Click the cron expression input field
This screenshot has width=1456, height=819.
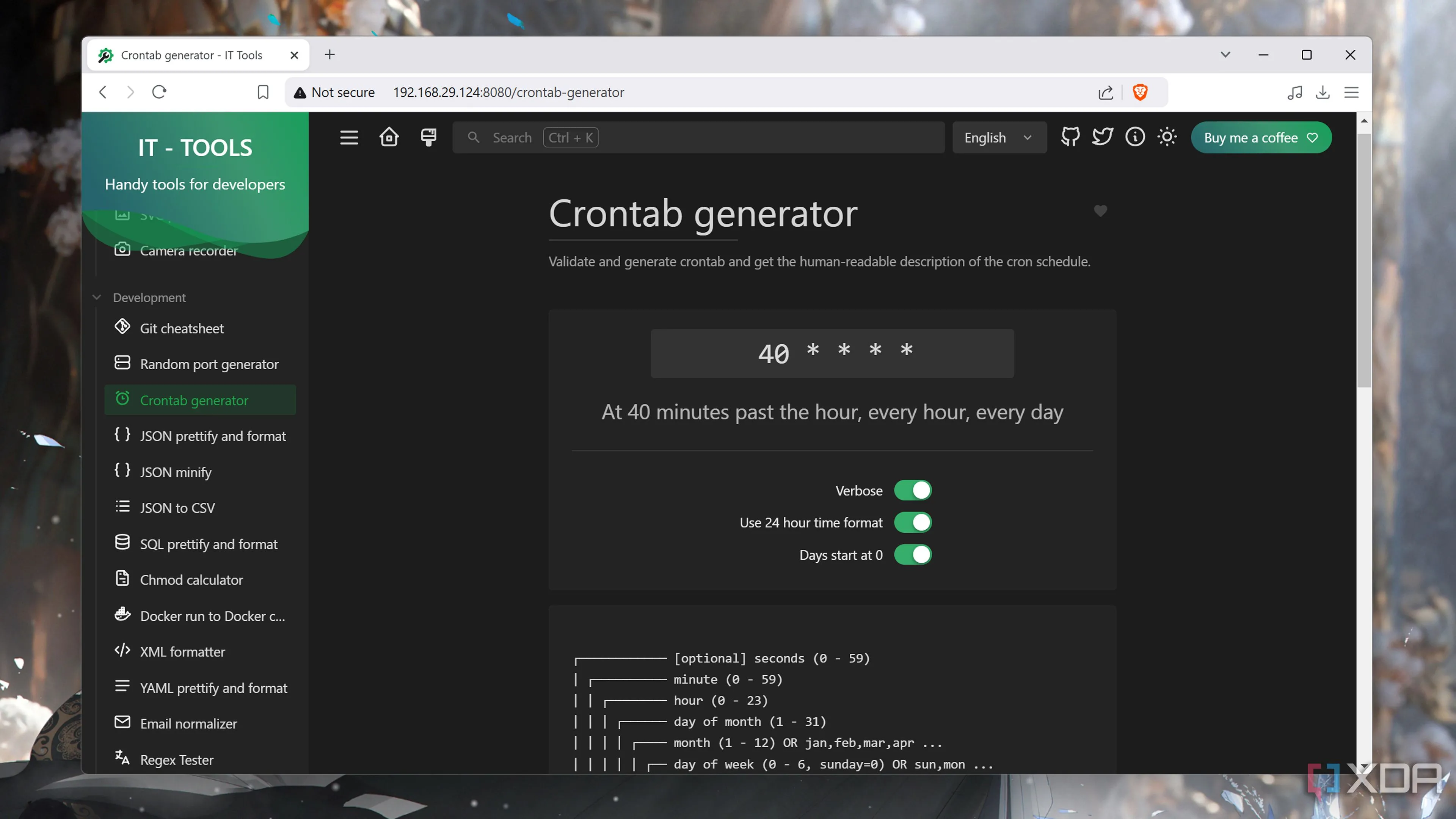point(832,353)
